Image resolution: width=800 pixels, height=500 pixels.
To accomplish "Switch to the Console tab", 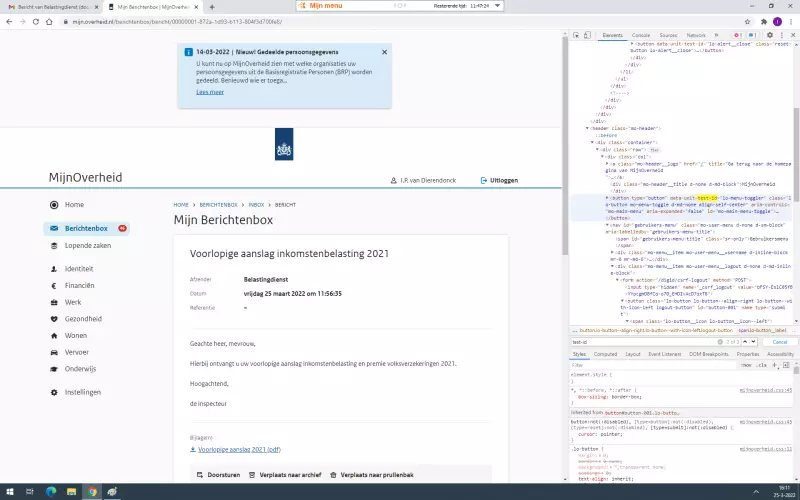I will 641,35.
